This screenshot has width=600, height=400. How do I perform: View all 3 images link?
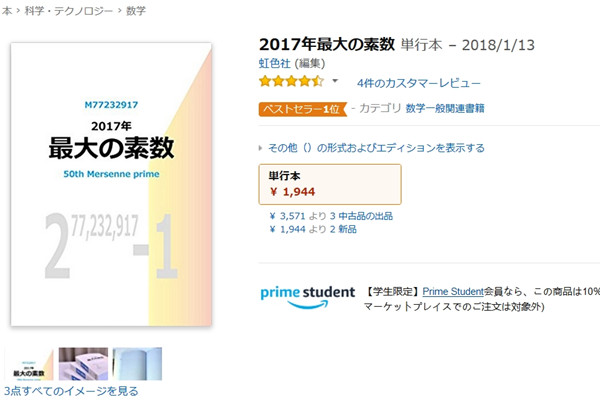point(71,391)
